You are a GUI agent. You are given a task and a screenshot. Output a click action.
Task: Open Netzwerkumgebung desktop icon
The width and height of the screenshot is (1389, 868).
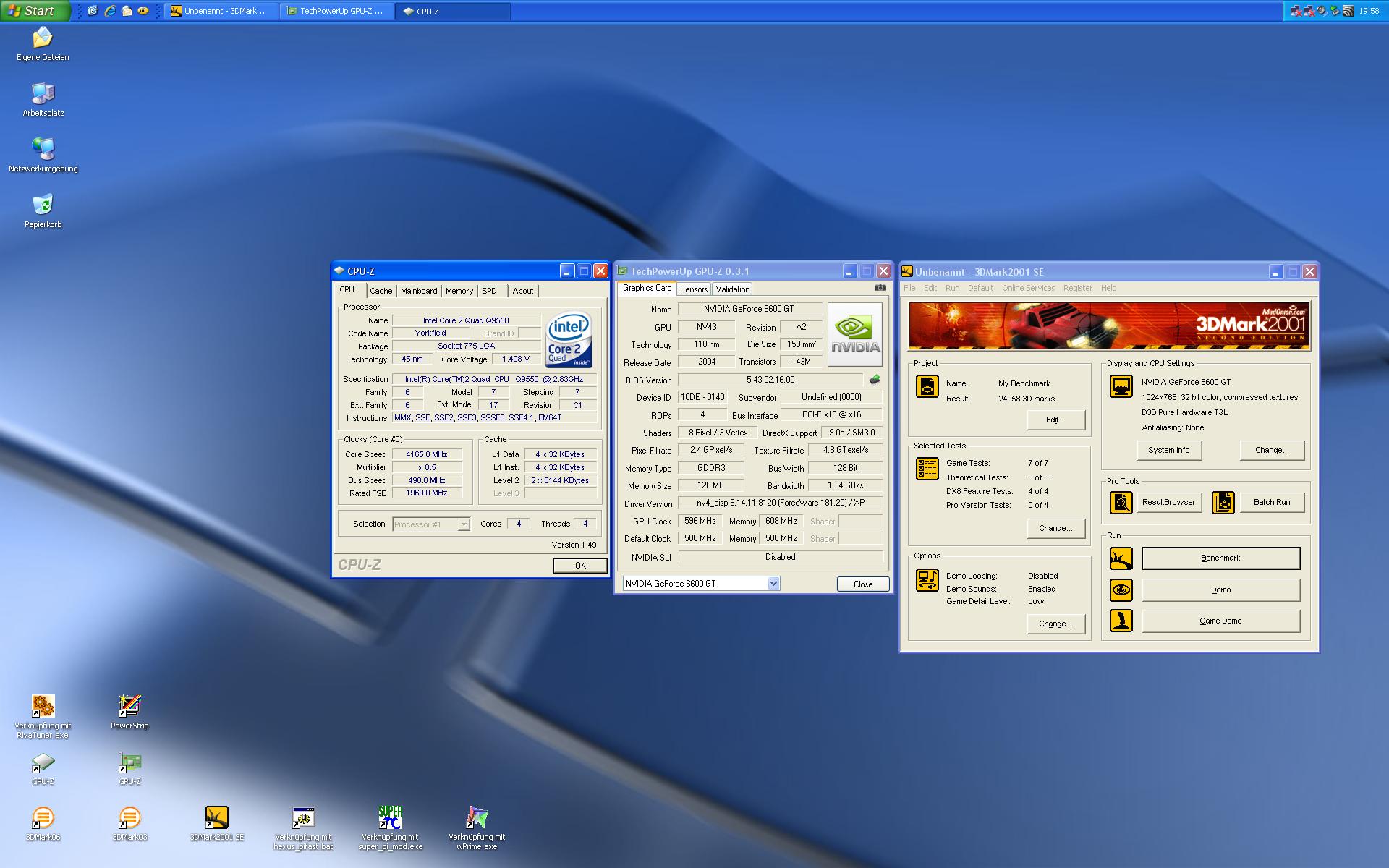click(x=43, y=149)
